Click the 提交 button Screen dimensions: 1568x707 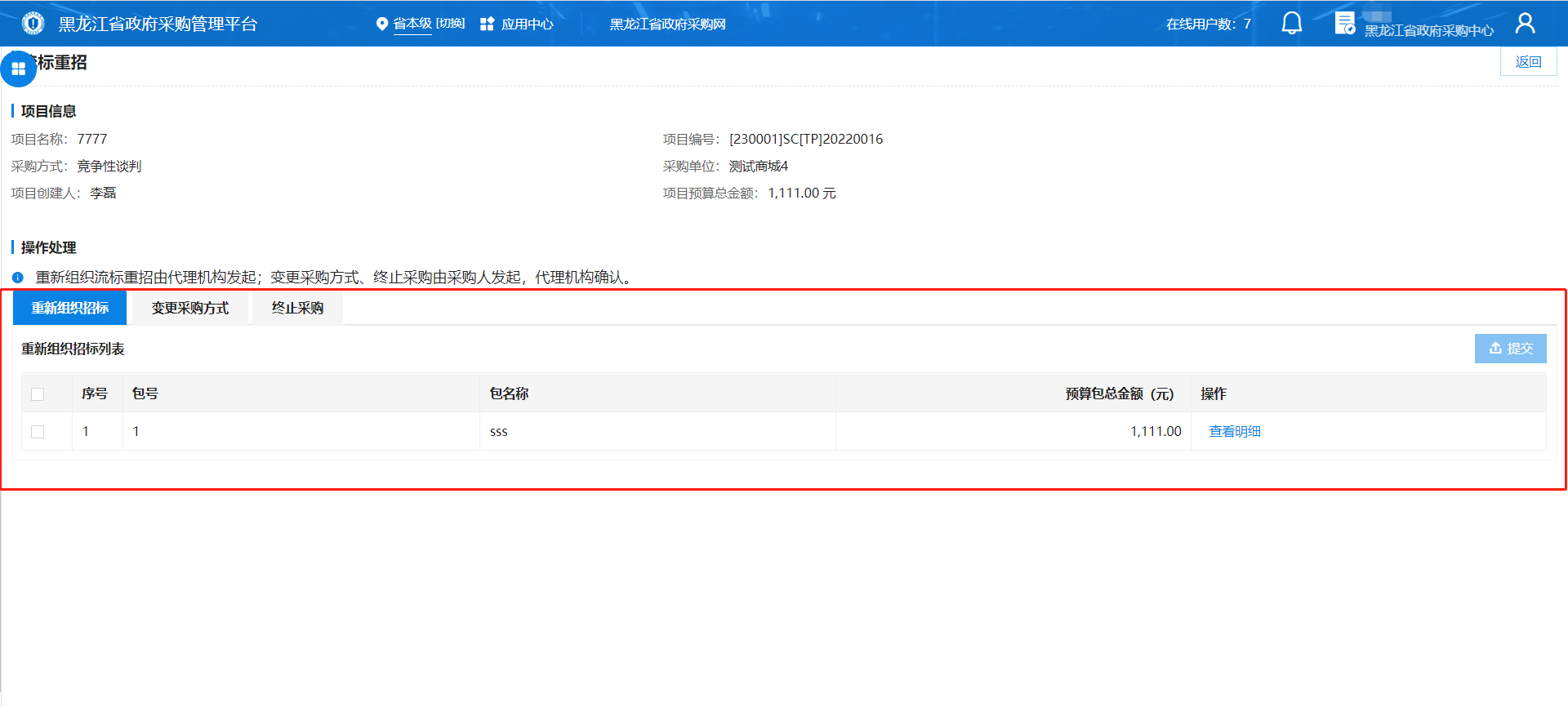click(x=1510, y=349)
